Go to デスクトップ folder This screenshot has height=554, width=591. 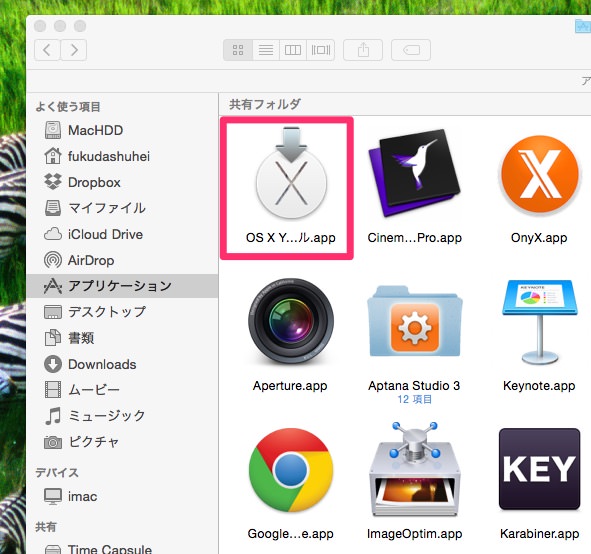point(122,312)
